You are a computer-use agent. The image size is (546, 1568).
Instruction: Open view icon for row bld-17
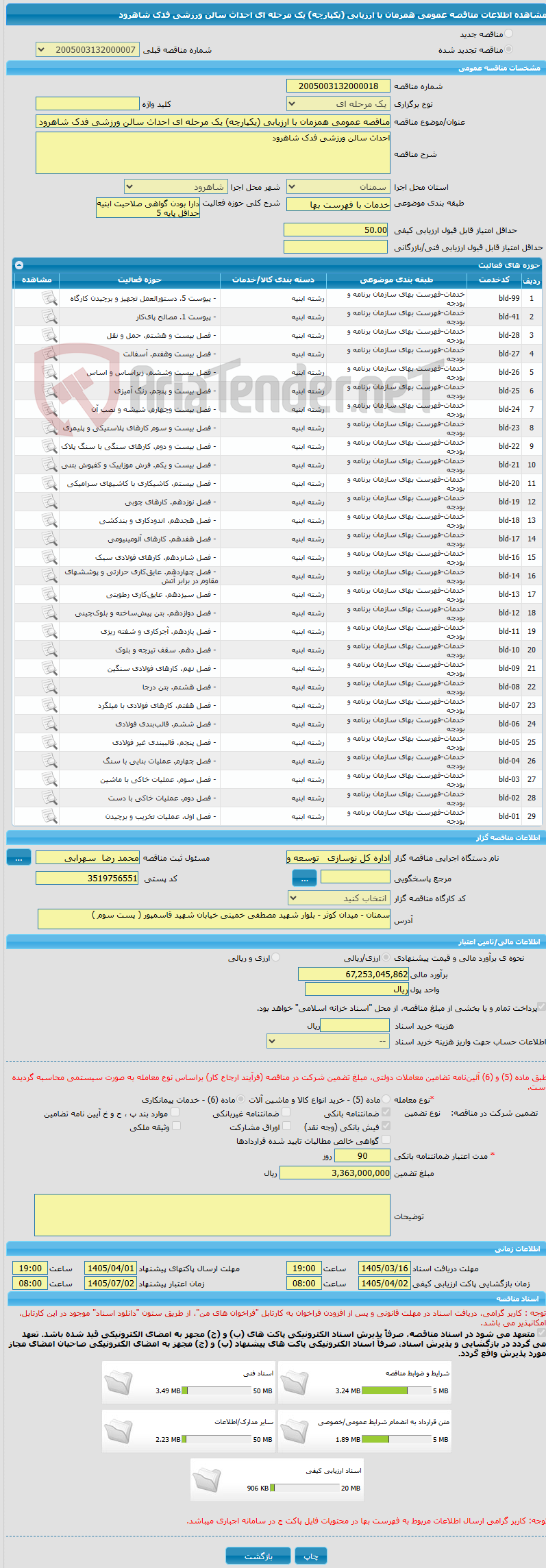pyautogui.click(x=49, y=539)
